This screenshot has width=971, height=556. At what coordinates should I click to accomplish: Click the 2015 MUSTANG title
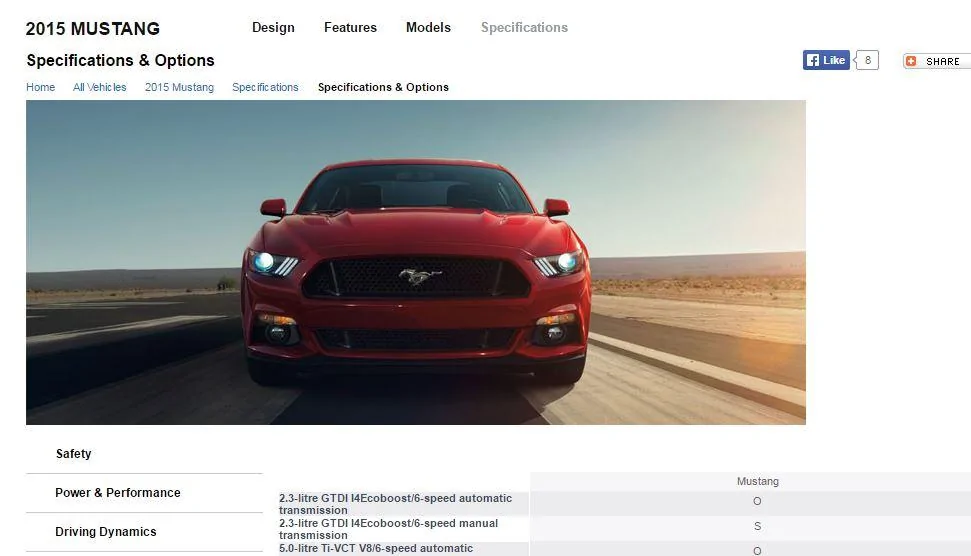click(x=93, y=28)
